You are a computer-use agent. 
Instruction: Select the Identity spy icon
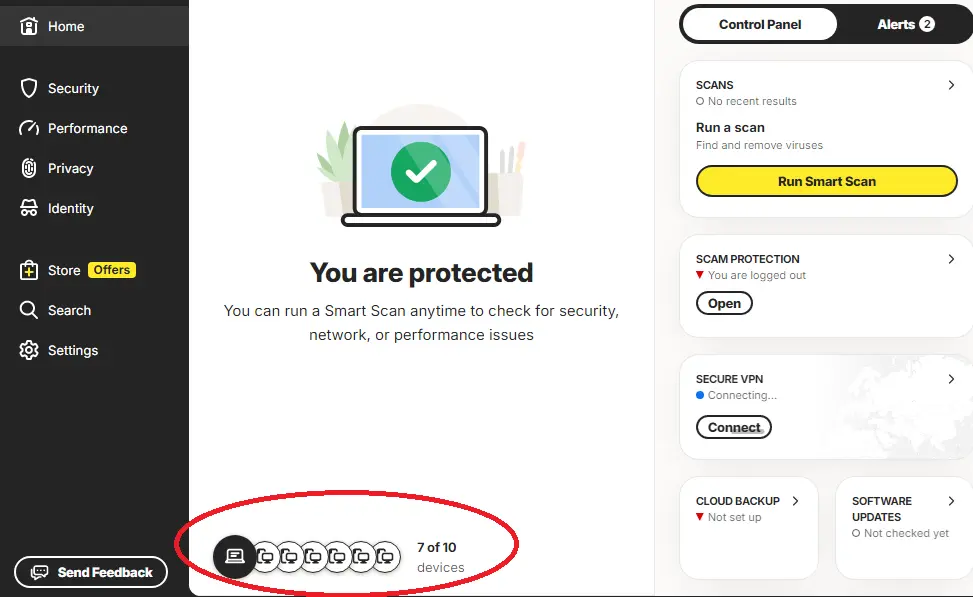(x=29, y=209)
